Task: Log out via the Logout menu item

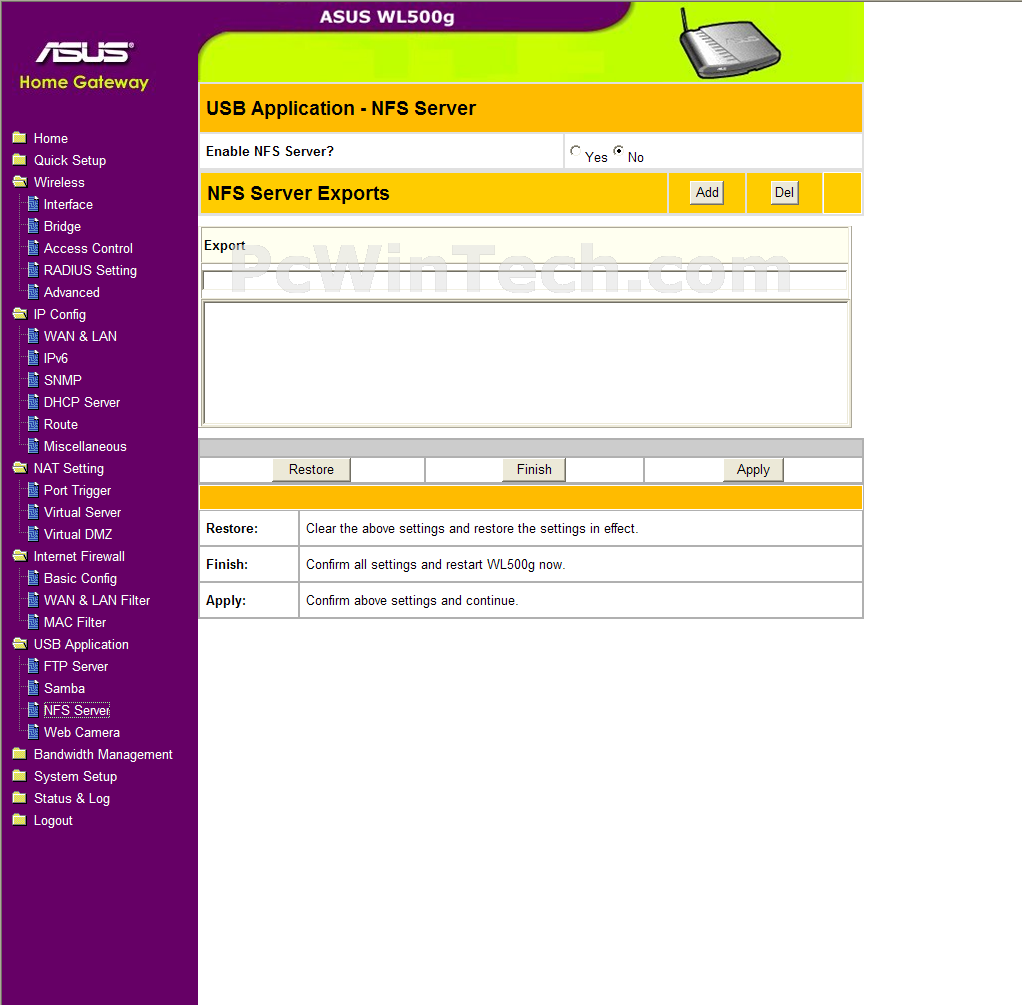Action: coord(53,821)
